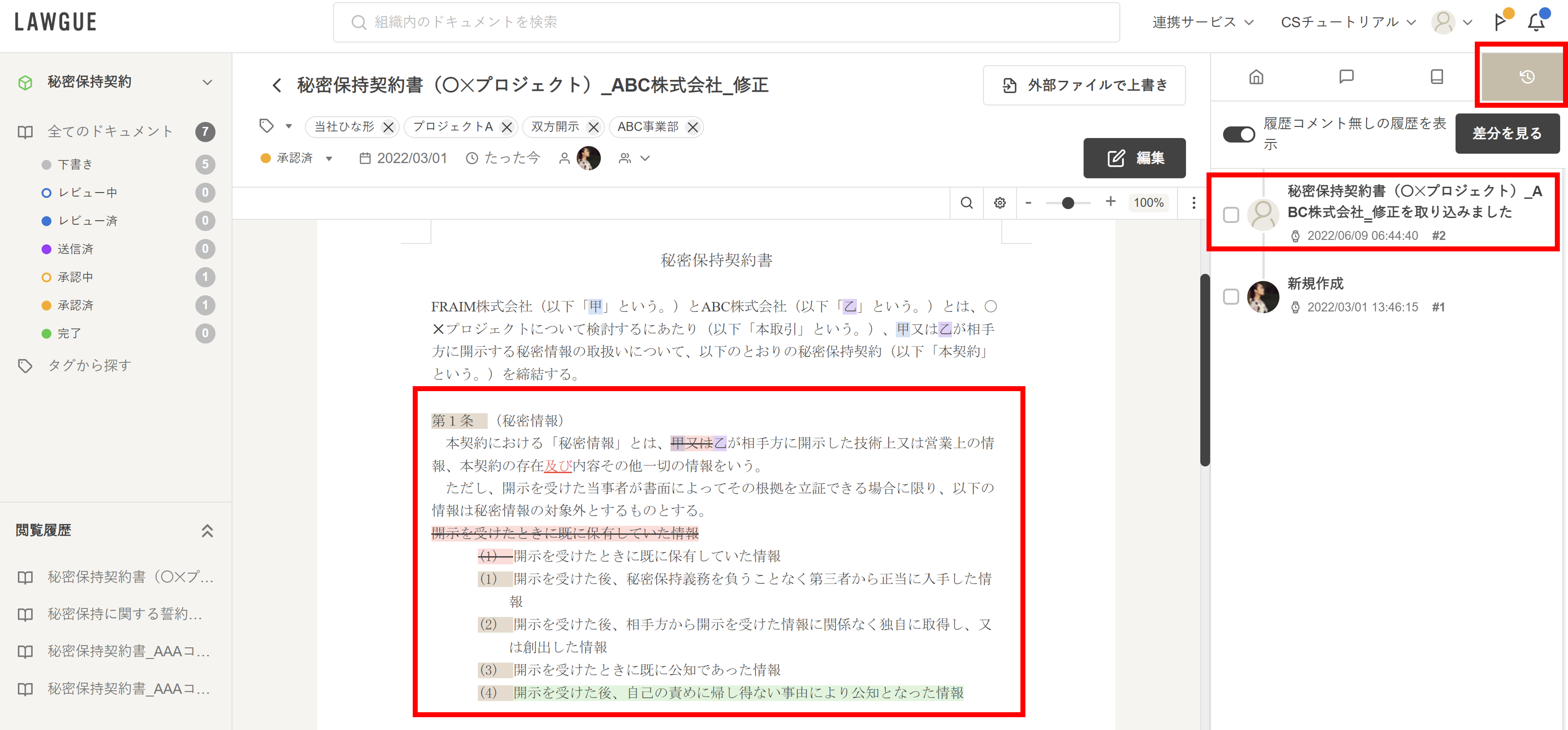Click the home panel icon
The image size is (1568, 730).
(1256, 77)
